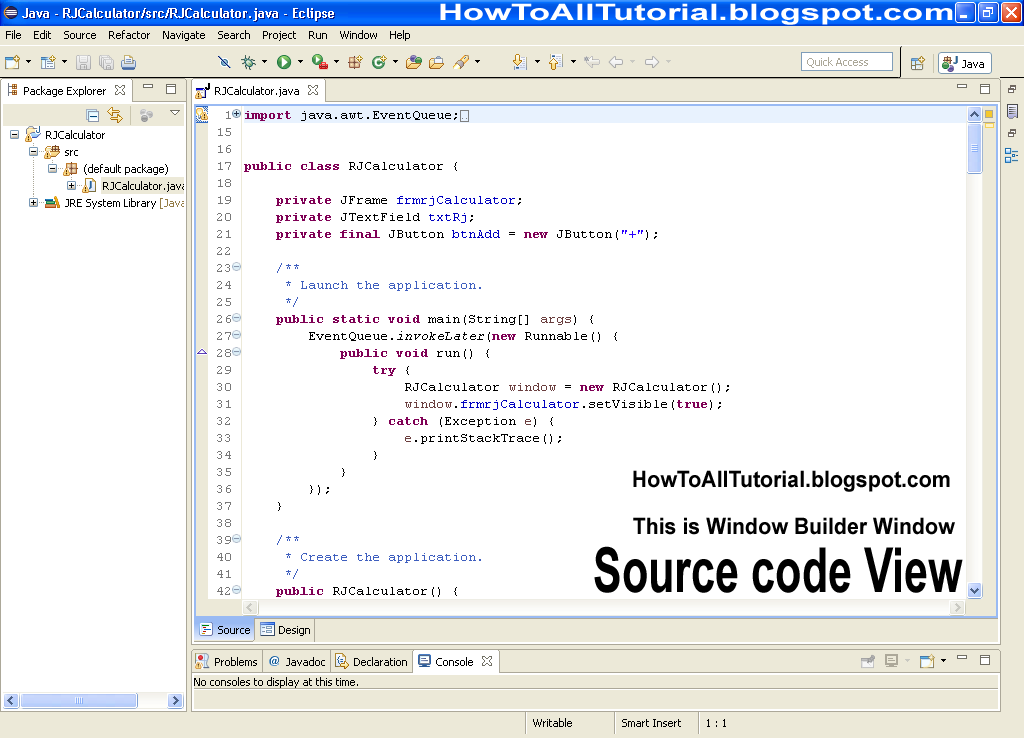Open the Navigate menu
The height and width of the screenshot is (738, 1024).
[184, 35]
